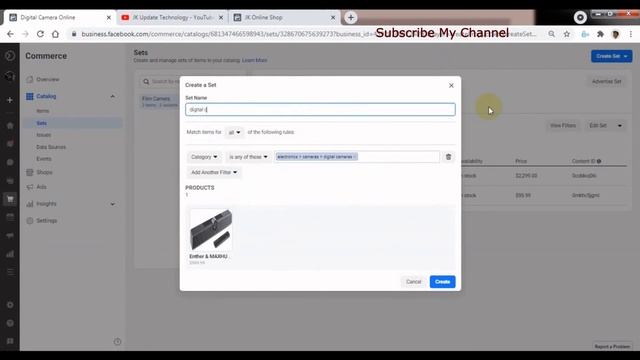Collapse the Catalog section chevron

pos(112,96)
